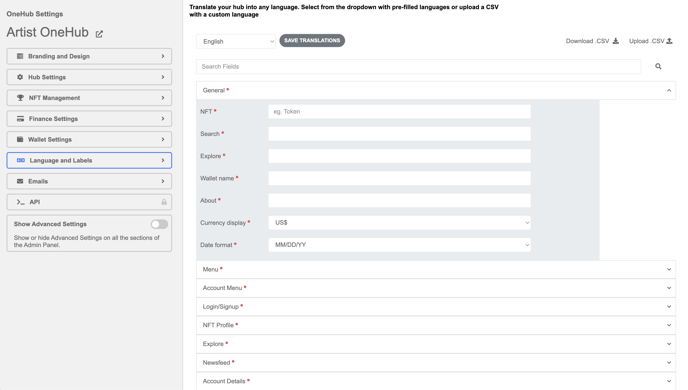Click the Upload .CSV arrow icon

click(x=669, y=41)
